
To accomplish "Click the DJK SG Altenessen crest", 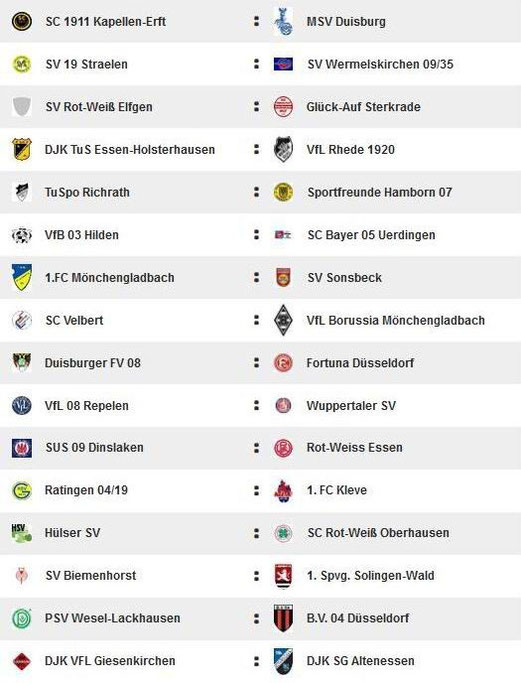I will click(283, 661).
